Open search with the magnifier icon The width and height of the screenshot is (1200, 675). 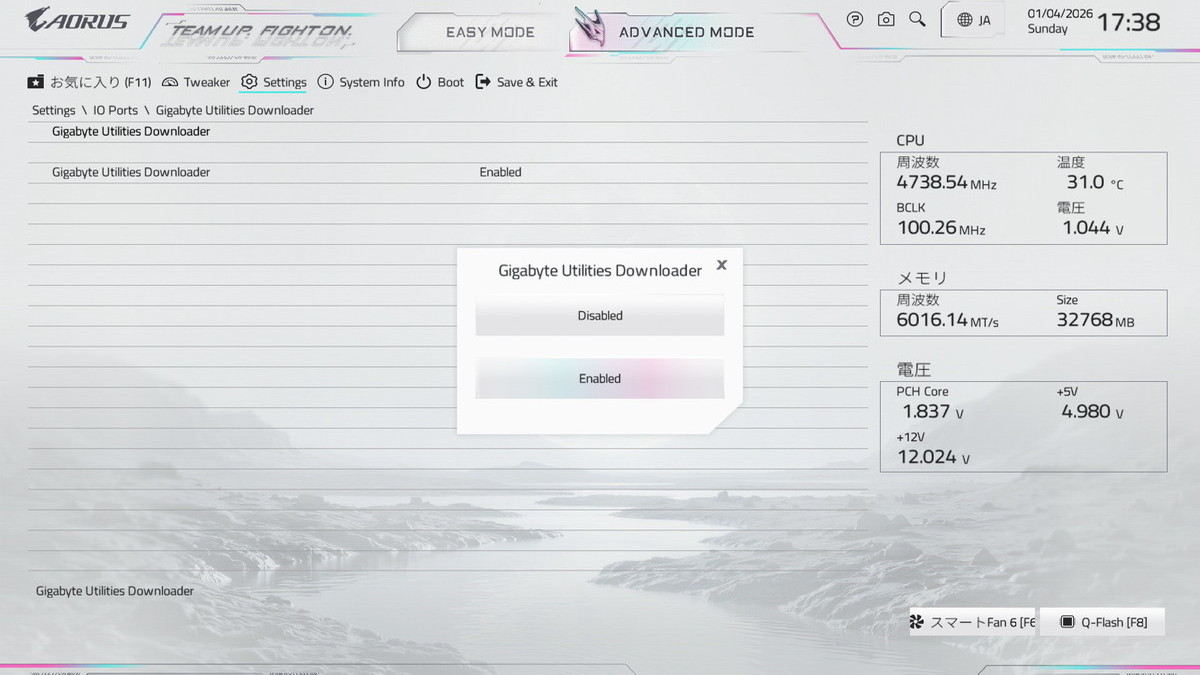pyautogui.click(x=917, y=19)
